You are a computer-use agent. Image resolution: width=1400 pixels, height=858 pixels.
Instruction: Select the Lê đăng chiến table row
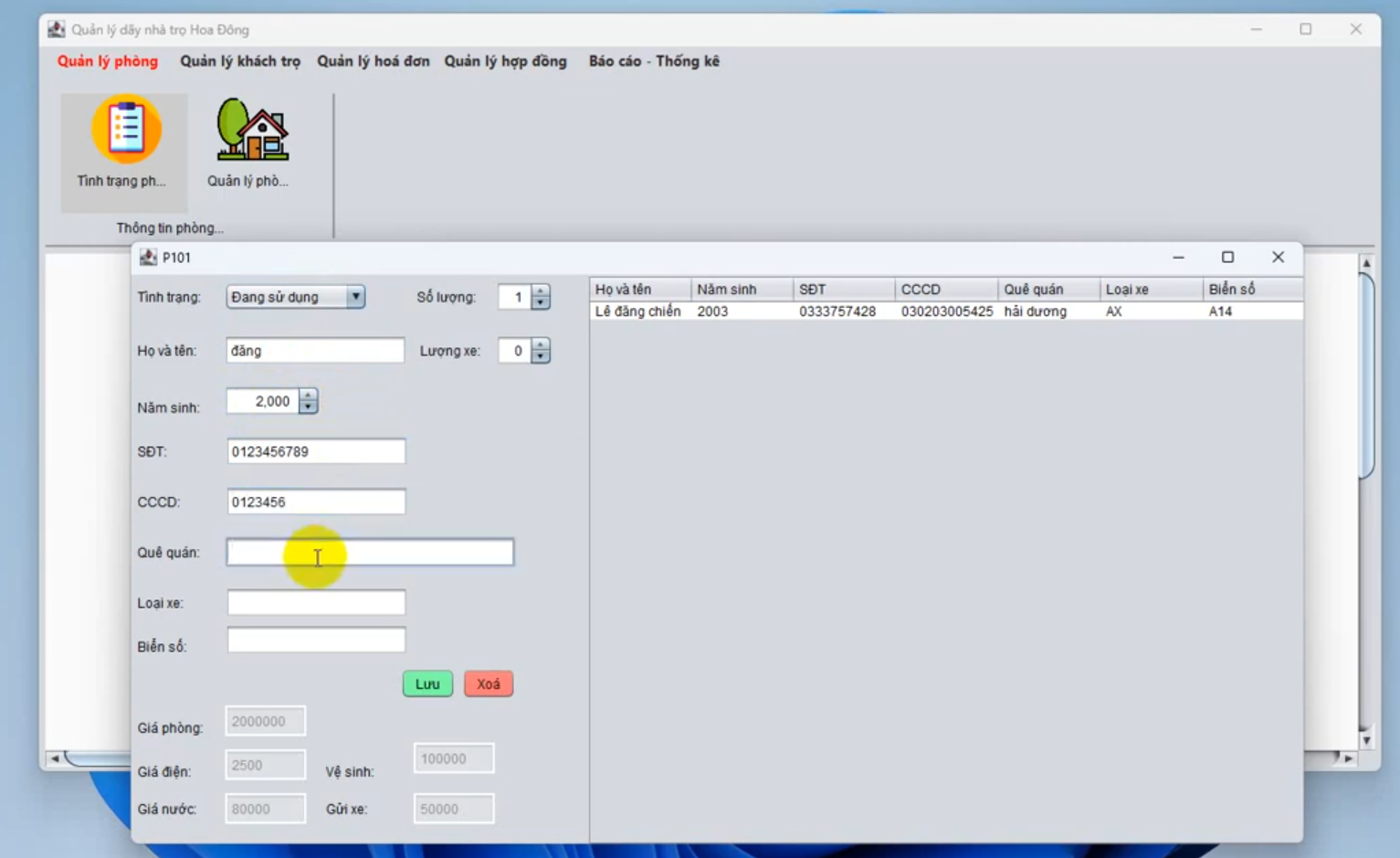[946, 312]
